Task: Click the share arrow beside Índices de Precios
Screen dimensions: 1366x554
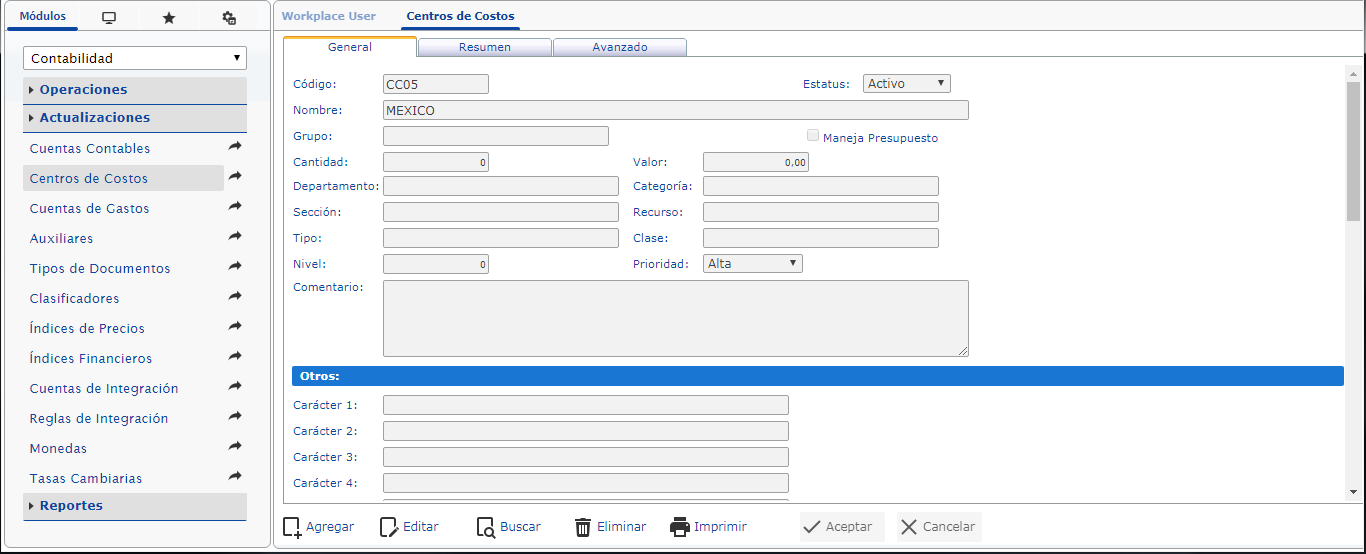Action: (x=235, y=327)
